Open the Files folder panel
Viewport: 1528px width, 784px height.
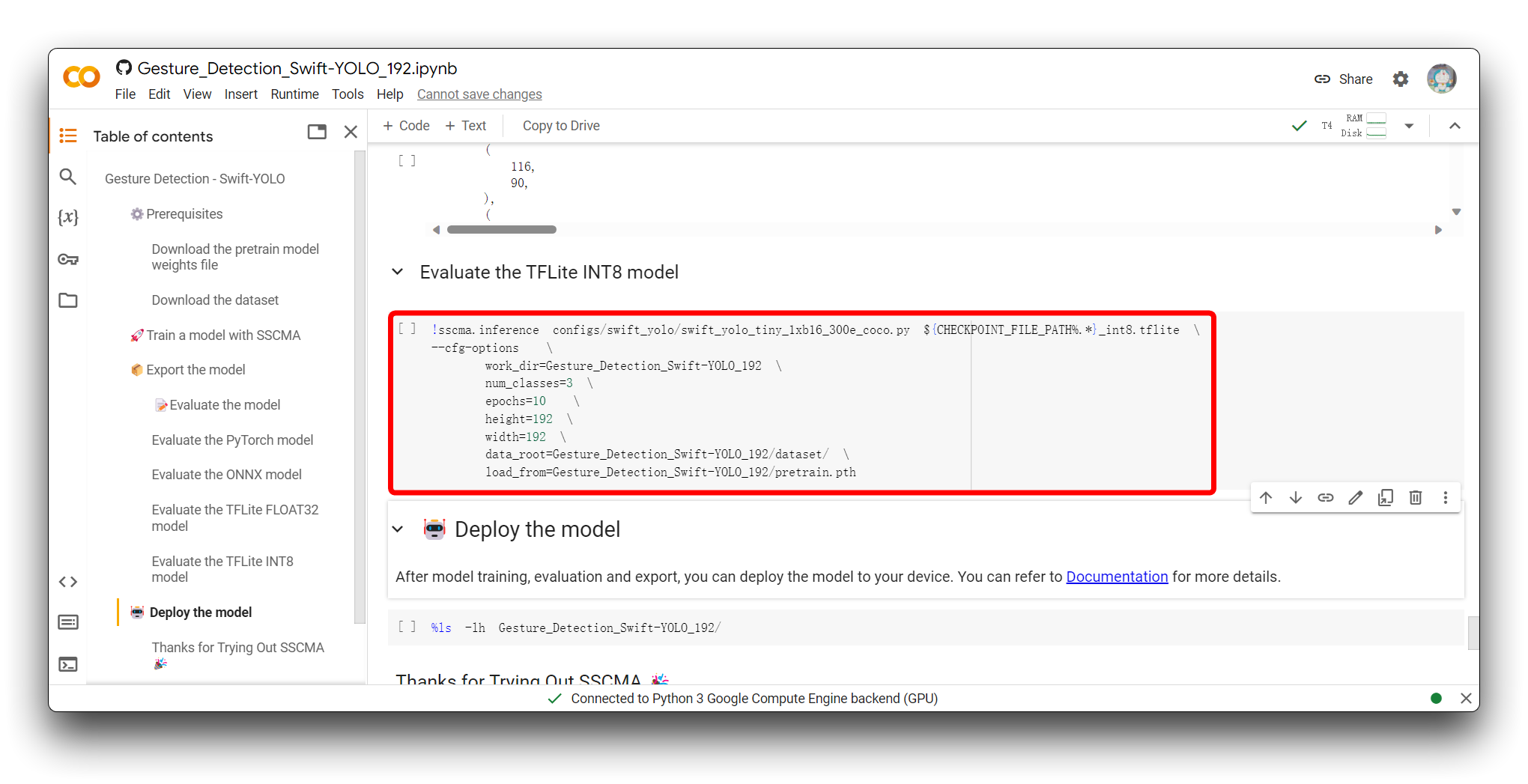pos(68,300)
